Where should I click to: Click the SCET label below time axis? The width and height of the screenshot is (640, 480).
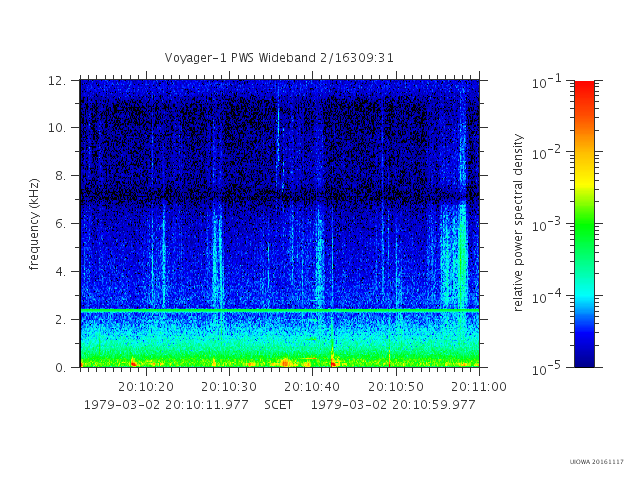point(278,405)
